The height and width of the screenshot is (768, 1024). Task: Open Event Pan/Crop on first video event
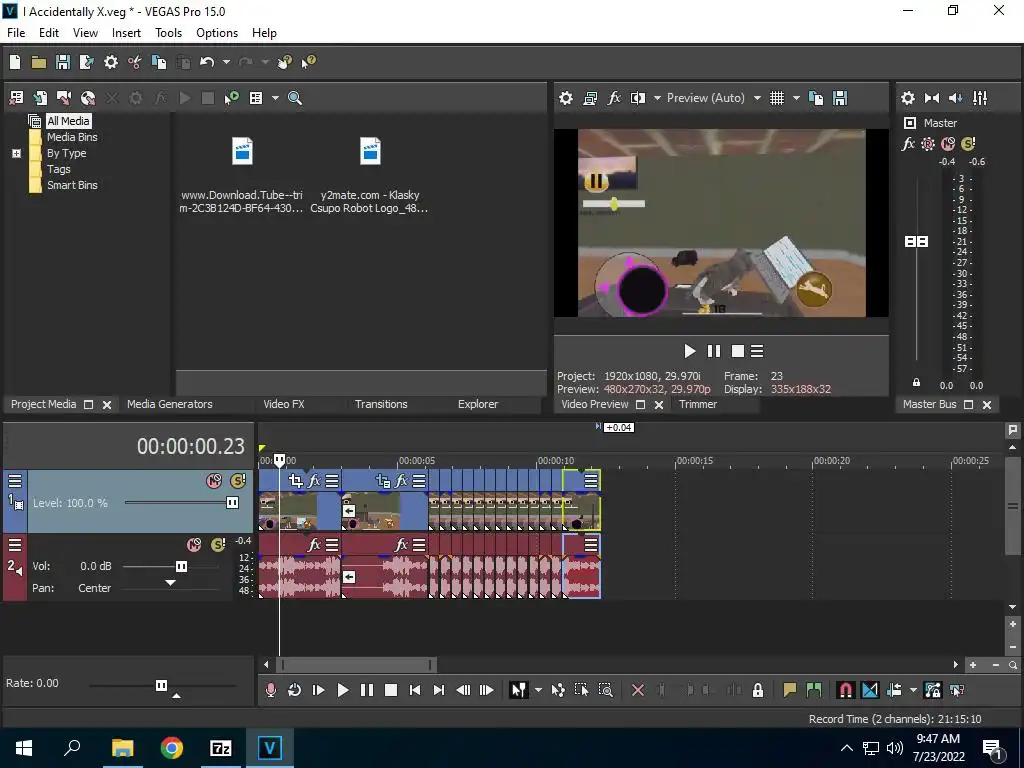point(296,481)
